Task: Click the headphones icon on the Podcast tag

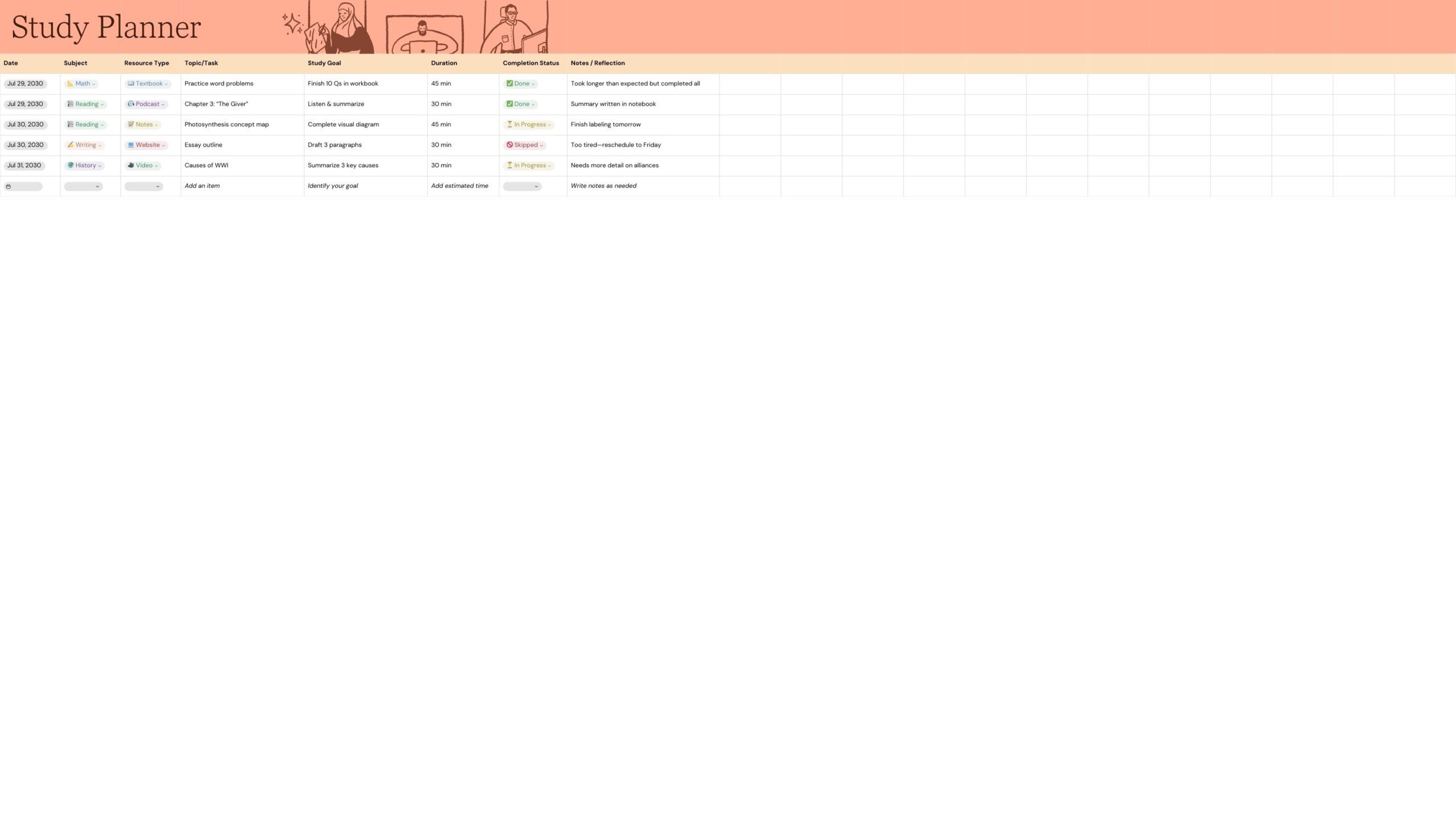Action: tap(131, 104)
